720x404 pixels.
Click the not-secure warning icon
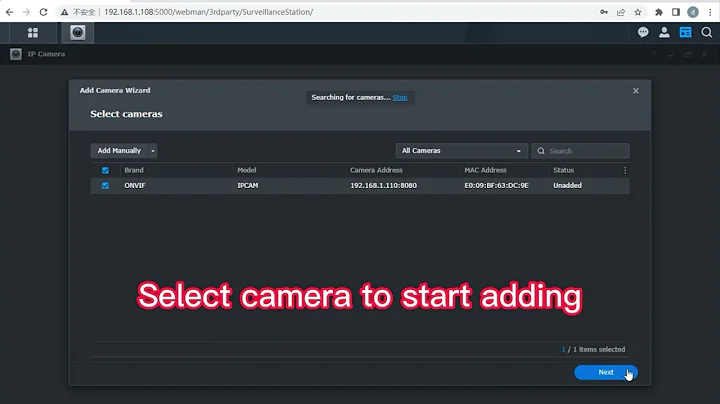point(64,12)
